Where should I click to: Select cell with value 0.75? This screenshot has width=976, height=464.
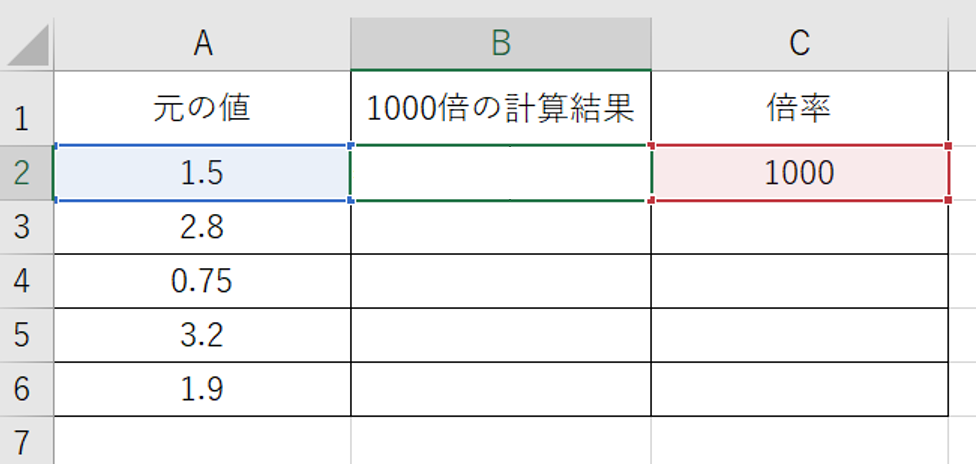(202, 281)
